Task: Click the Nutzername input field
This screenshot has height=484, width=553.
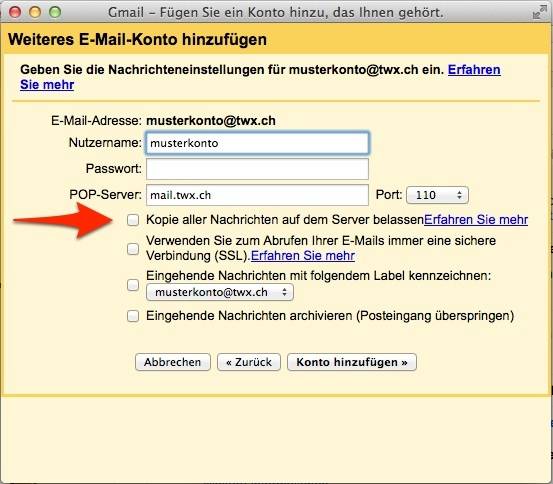Action: pyautogui.click(x=257, y=143)
